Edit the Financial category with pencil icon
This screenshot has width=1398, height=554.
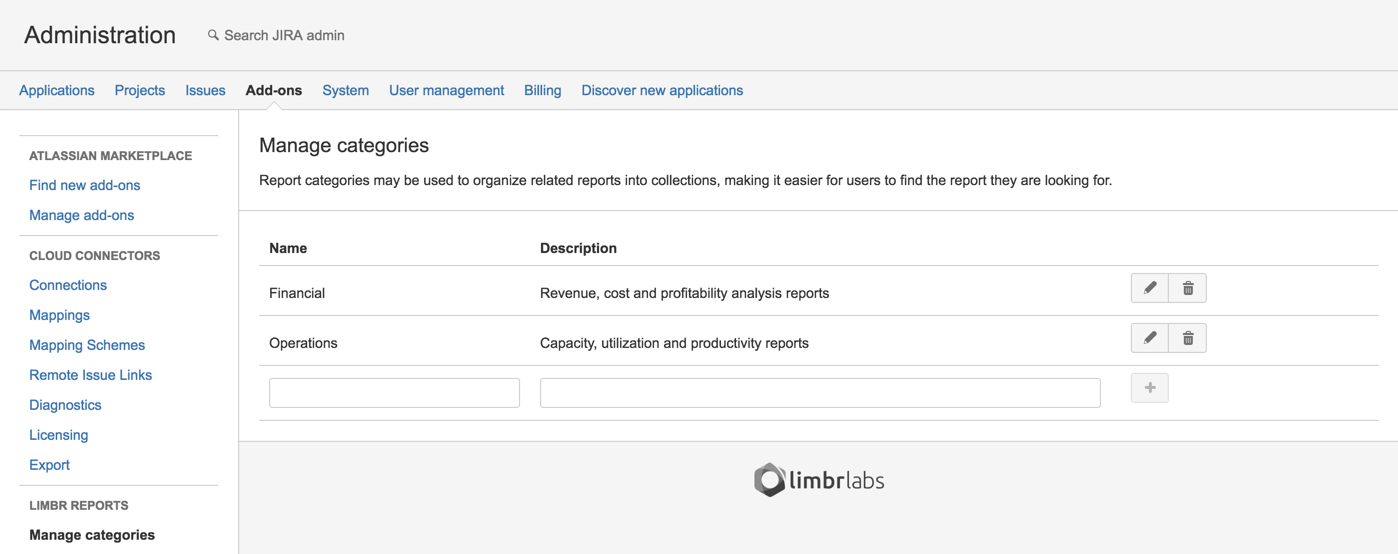[x=1150, y=288]
